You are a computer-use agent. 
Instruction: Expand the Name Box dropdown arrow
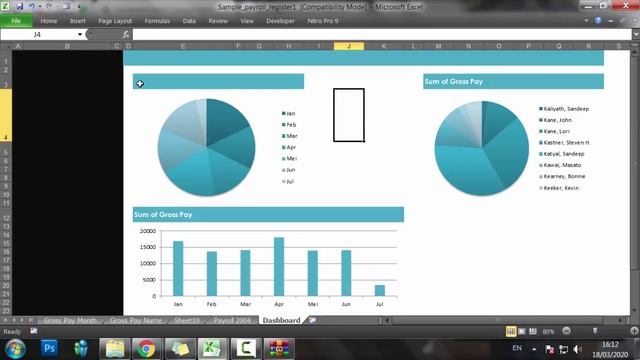click(x=80, y=35)
